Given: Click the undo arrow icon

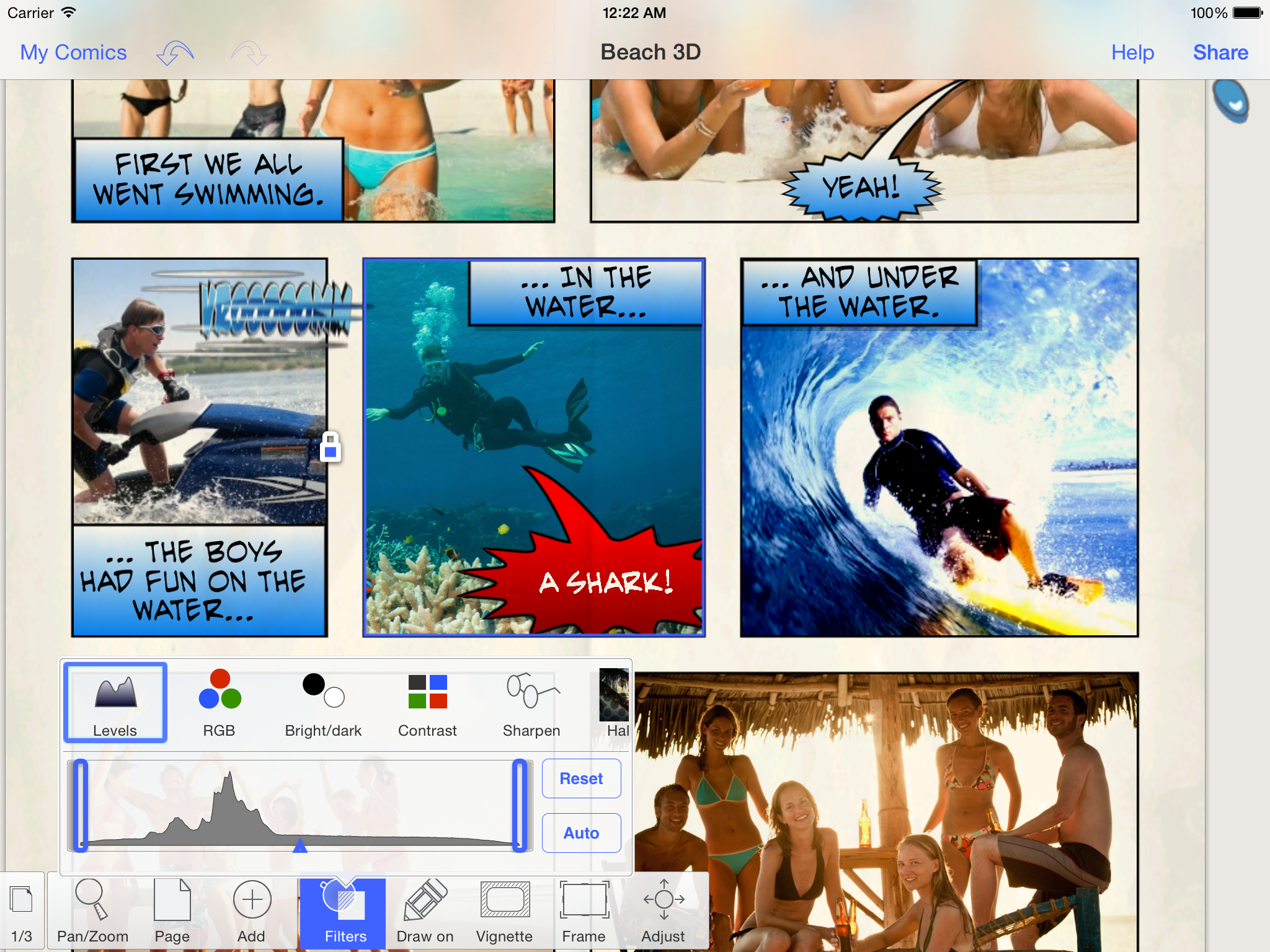Looking at the screenshot, I should point(175,53).
